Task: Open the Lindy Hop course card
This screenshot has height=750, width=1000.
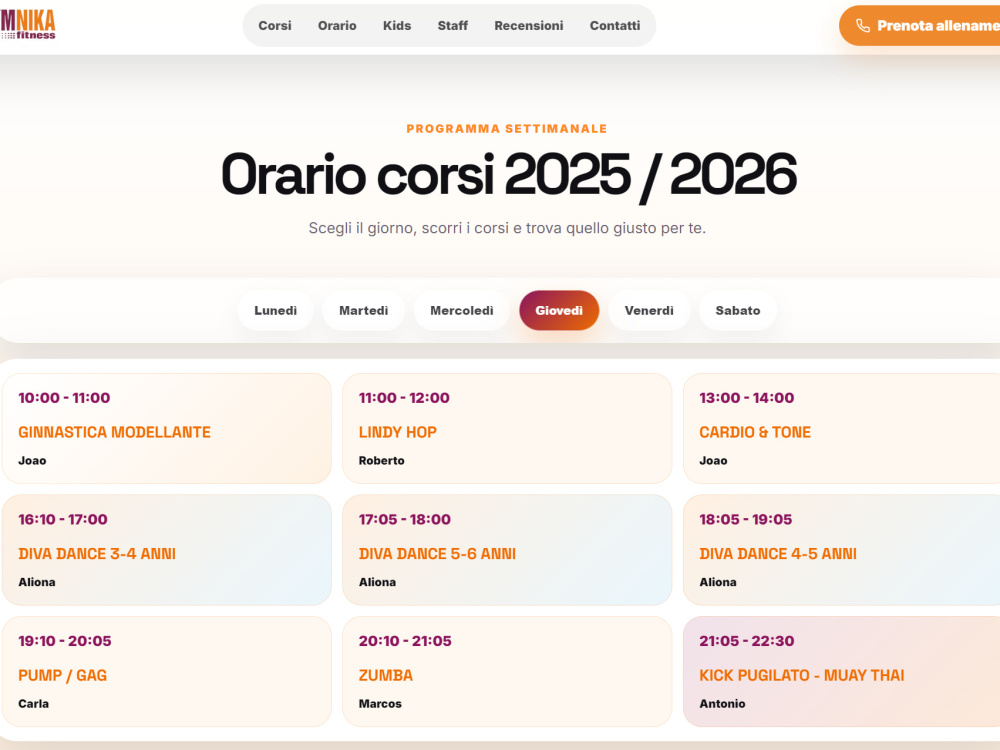Action: pyautogui.click(x=507, y=429)
